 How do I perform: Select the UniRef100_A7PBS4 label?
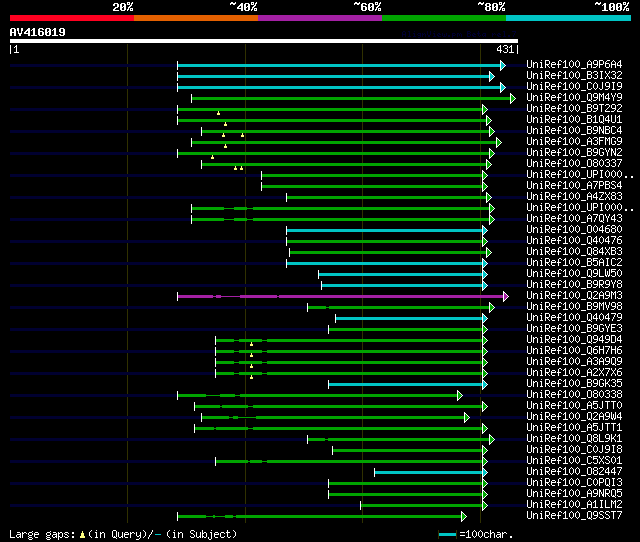[x=574, y=185]
